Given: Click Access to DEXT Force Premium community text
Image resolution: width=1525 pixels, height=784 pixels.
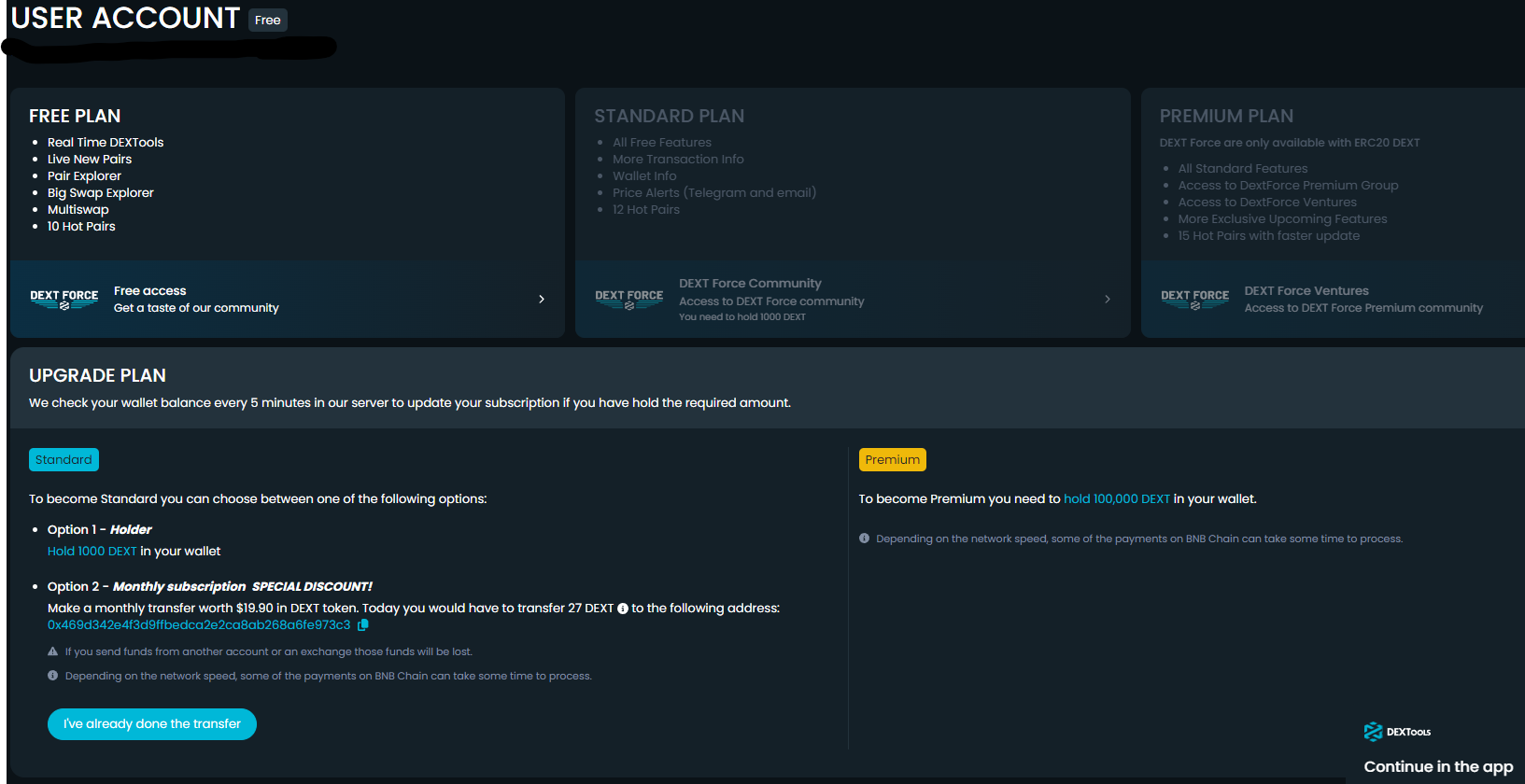Looking at the screenshot, I should click(x=1363, y=308).
